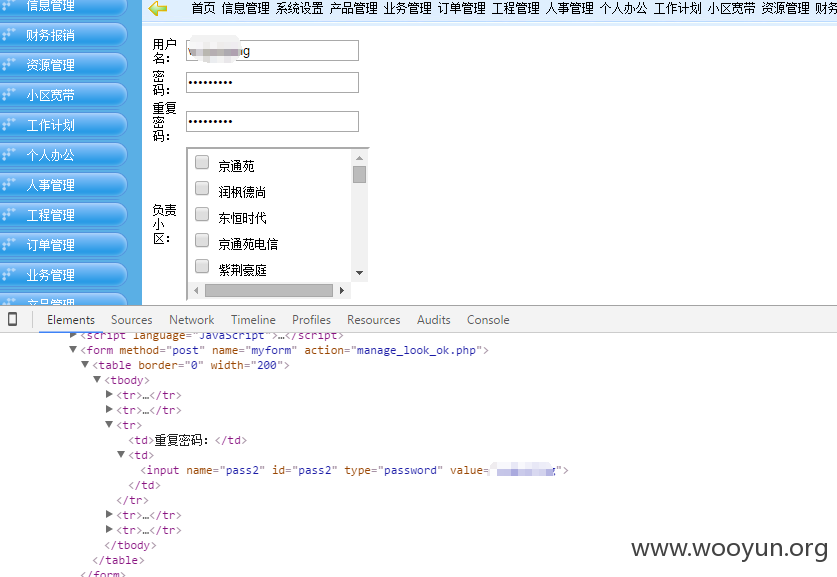
Task: Click the list's scroll down arrow
Action: [x=359, y=273]
